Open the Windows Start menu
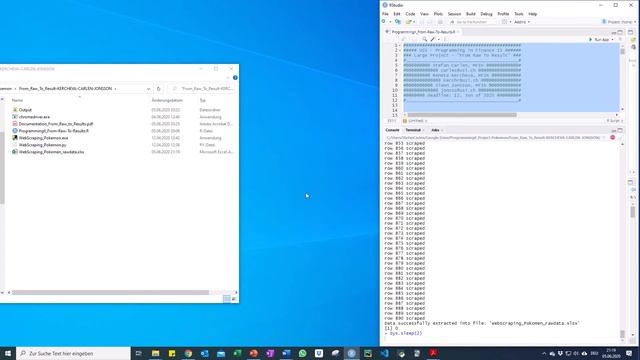This screenshot has width=640, height=360. tap(8, 353)
